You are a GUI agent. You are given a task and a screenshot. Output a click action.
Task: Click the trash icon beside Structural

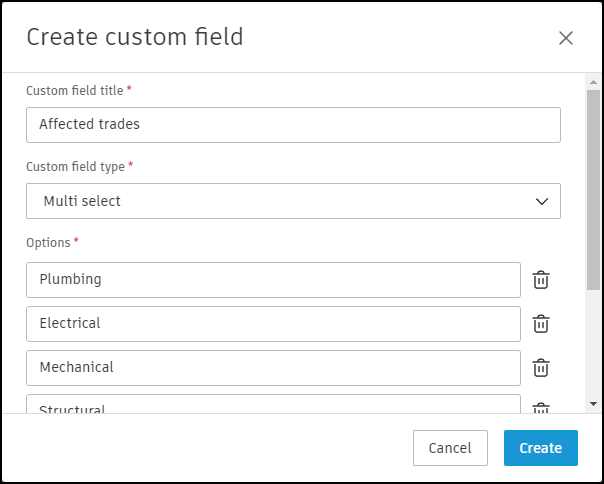pyautogui.click(x=541, y=408)
